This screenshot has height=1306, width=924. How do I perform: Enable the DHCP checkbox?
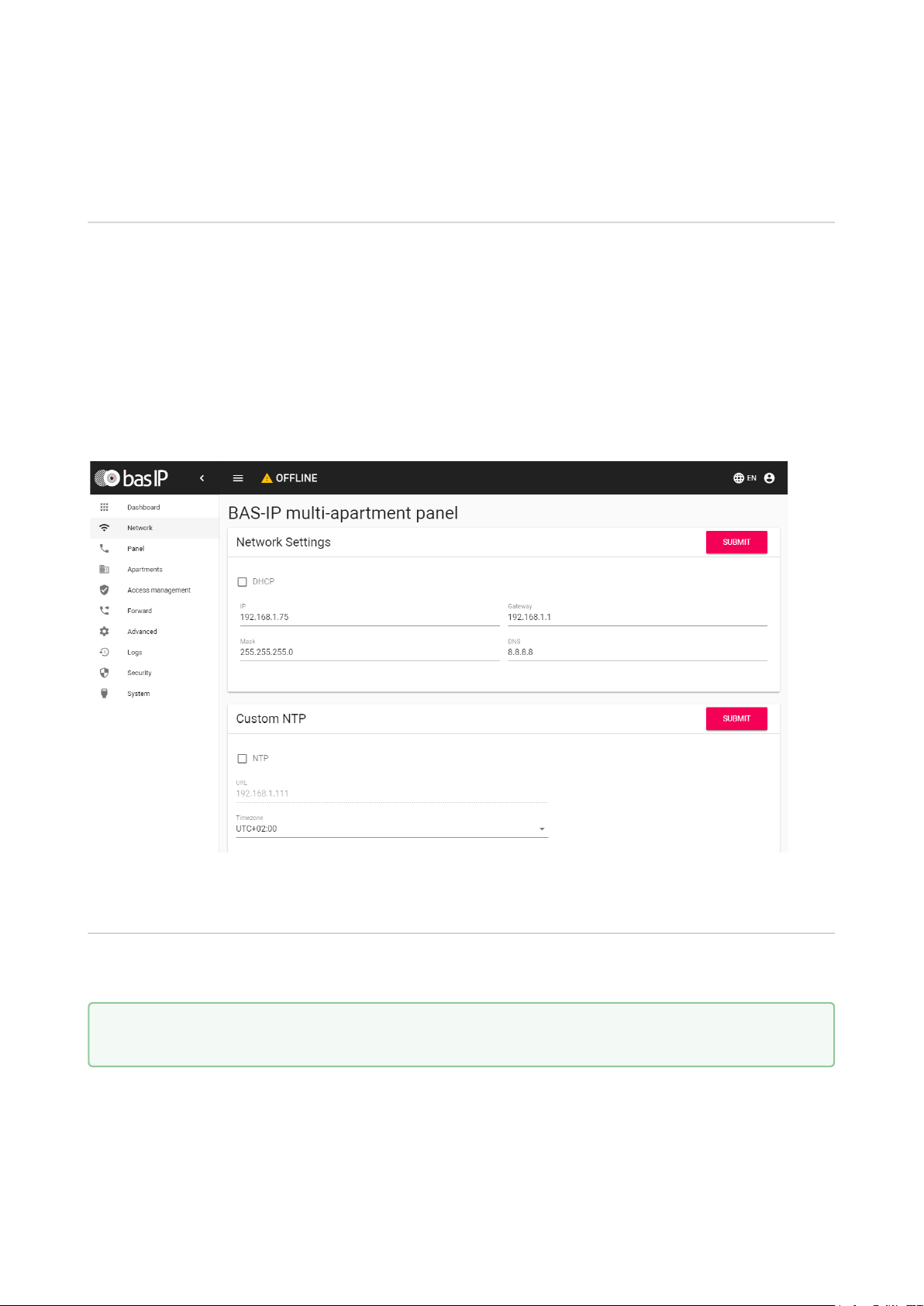click(243, 582)
